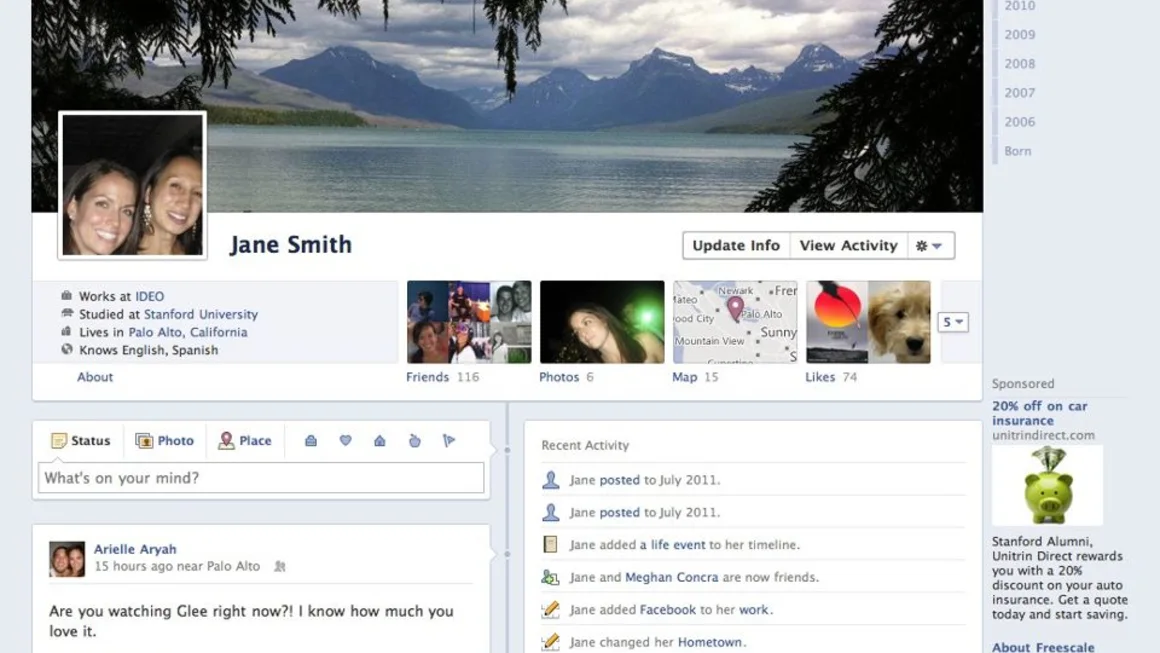Open the Palo Alto, California link
The image size is (1160, 653).
click(188, 332)
